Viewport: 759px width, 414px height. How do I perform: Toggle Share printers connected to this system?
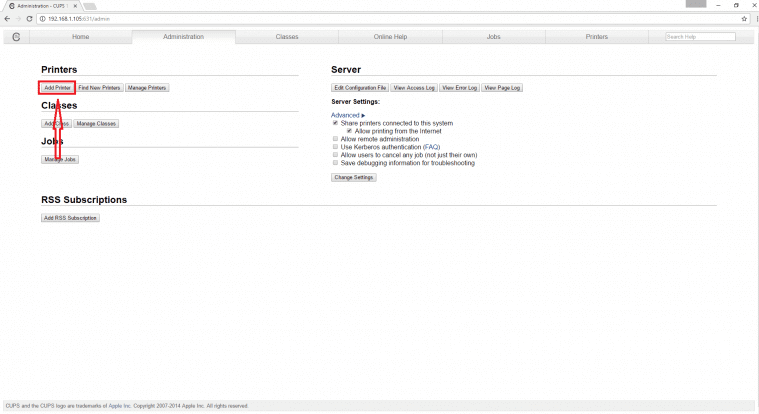(335, 123)
